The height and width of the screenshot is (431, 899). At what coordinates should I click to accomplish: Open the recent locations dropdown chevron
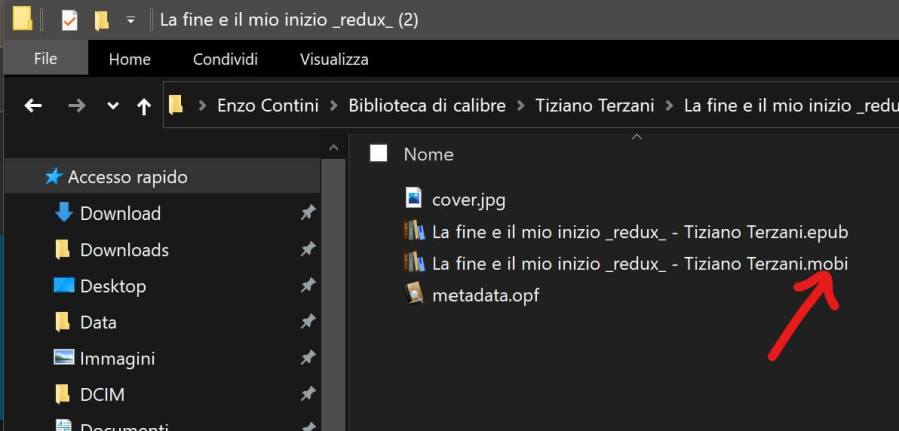(112, 106)
